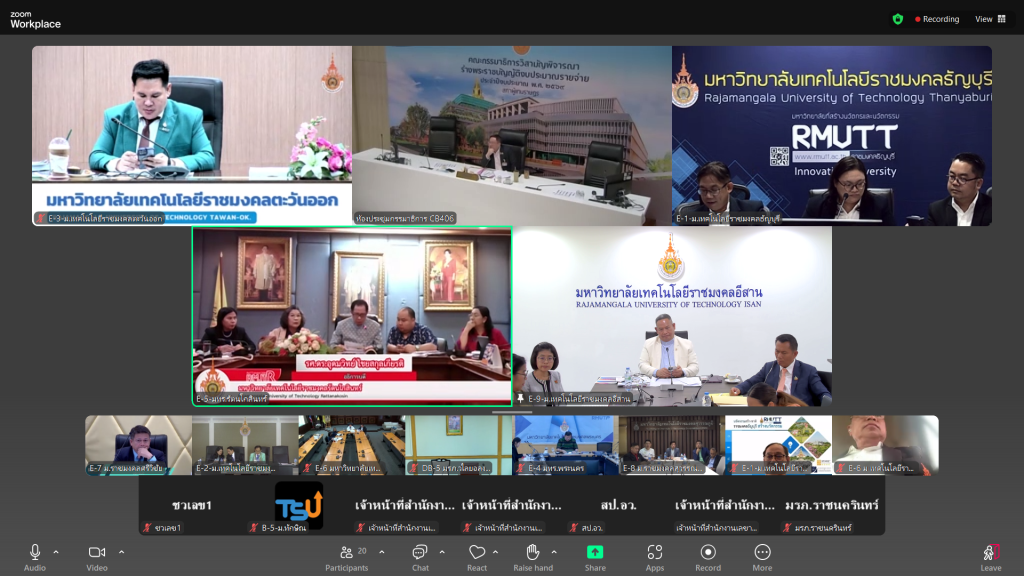Select the E-9 Isan university video tile
The height and width of the screenshot is (576, 1024).
(672, 316)
